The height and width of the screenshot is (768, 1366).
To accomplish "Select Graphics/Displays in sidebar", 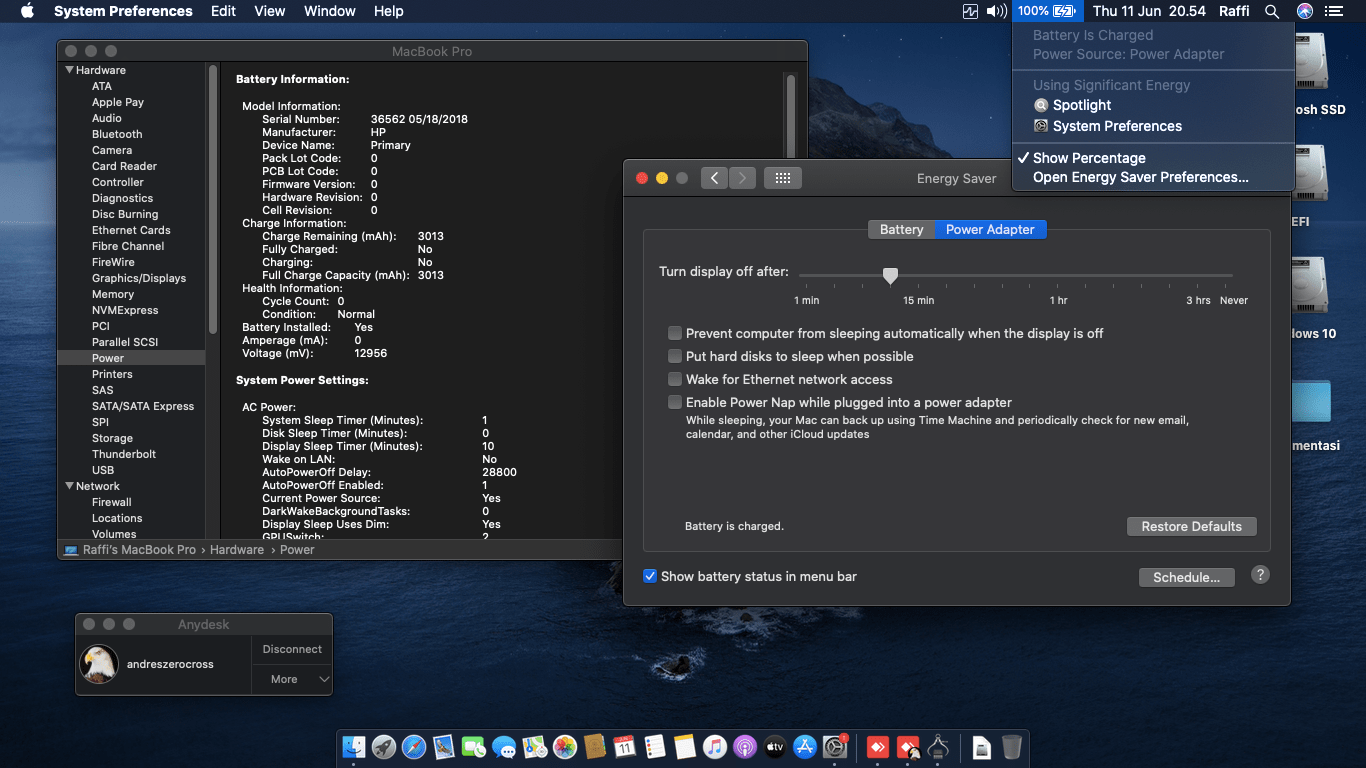I will pos(139,278).
